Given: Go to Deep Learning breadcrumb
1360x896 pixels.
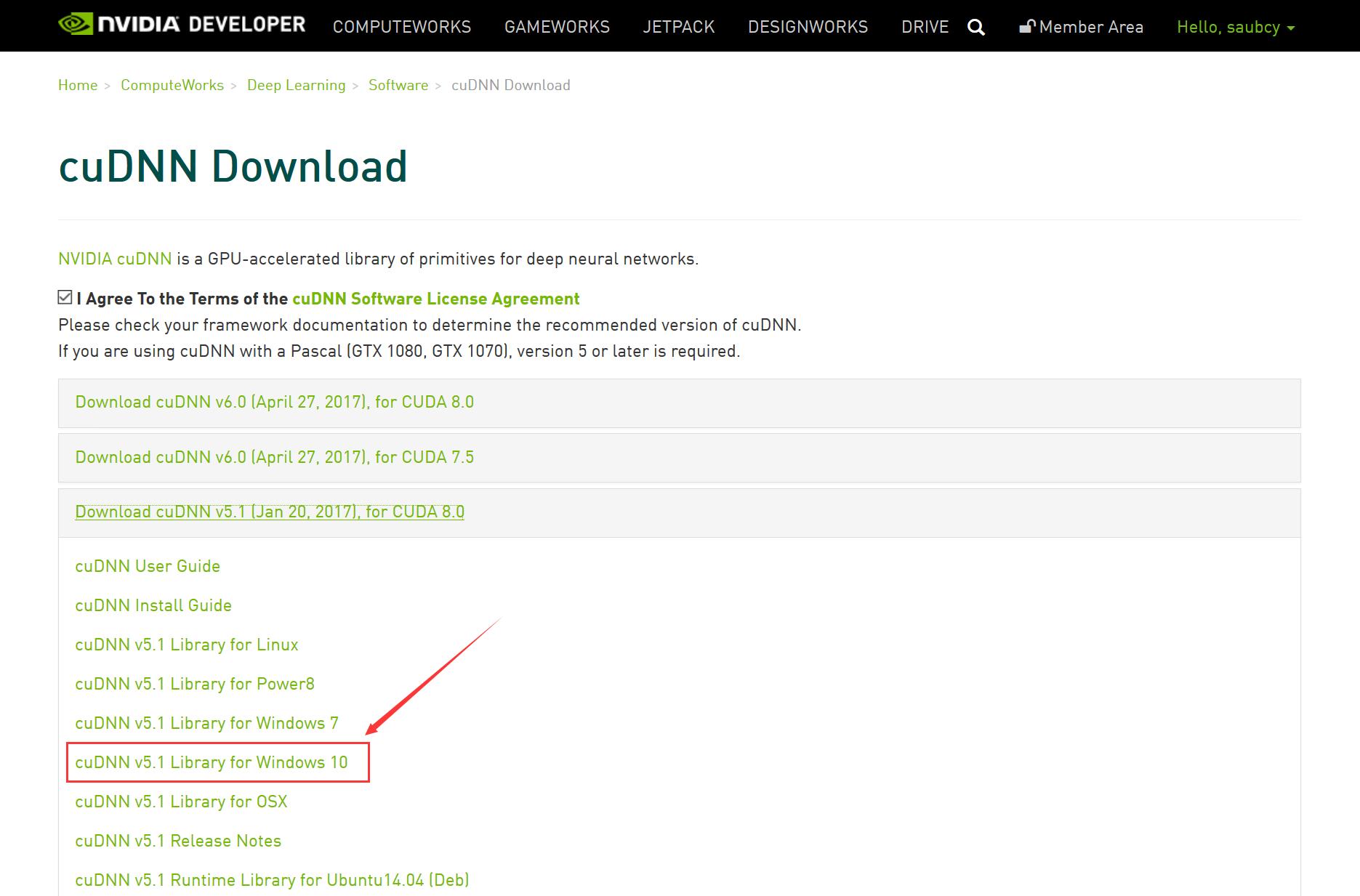Looking at the screenshot, I should [296, 85].
